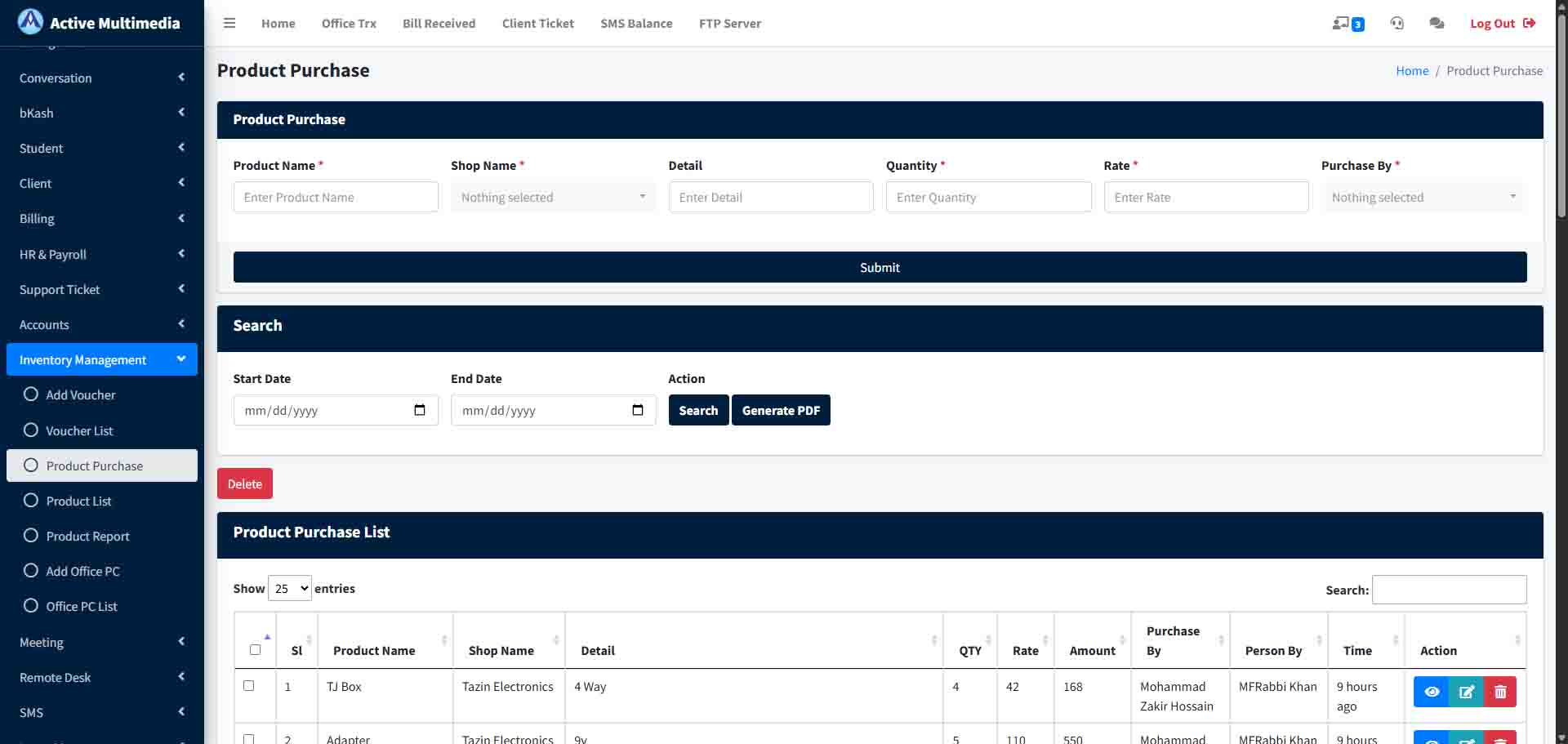Focus the Enter Rate field
The height and width of the screenshot is (744, 1568).
pyautogui.click(x=1206, y=197)
